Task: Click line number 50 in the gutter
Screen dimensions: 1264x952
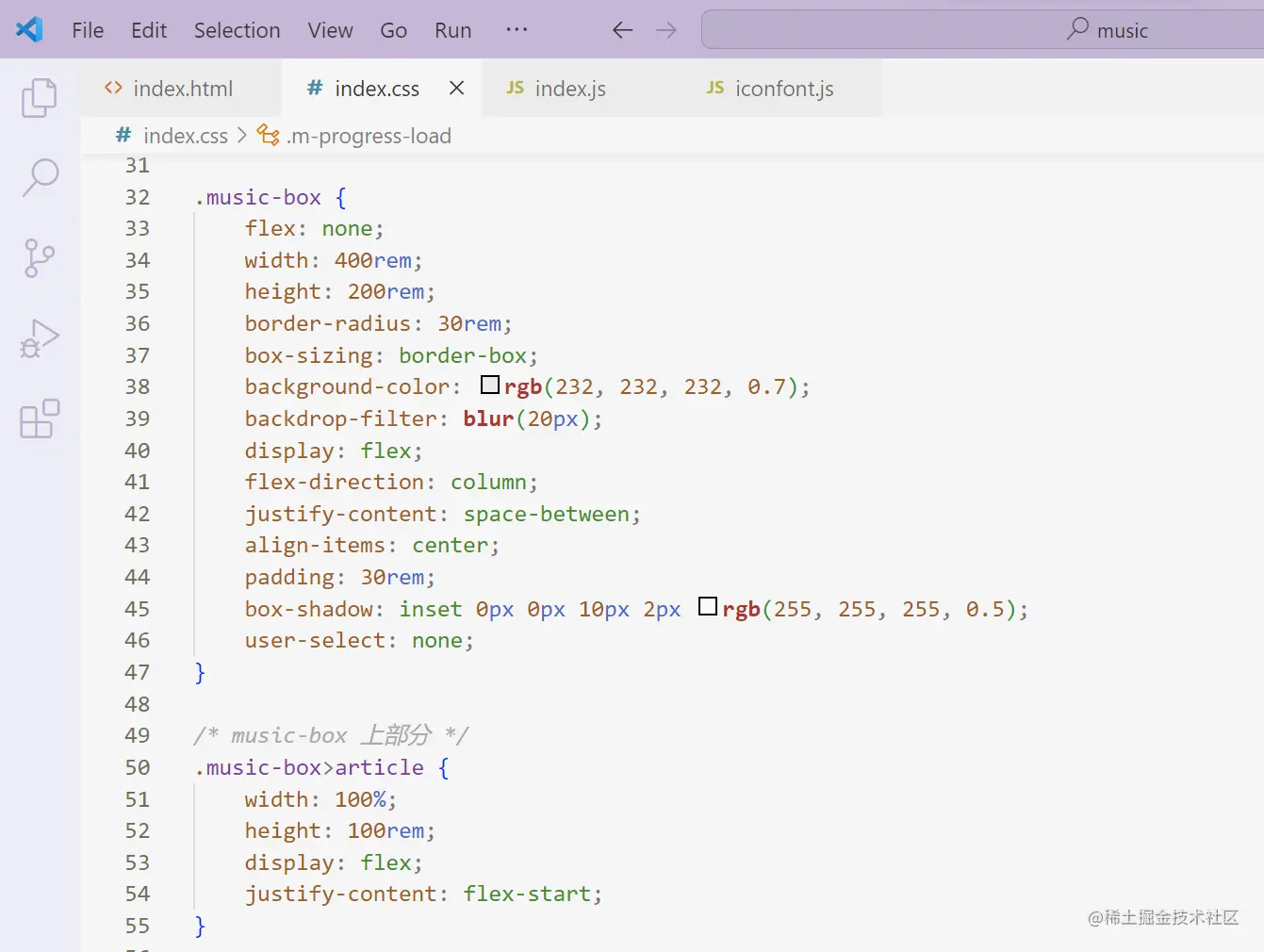Action: pos(138,767)
